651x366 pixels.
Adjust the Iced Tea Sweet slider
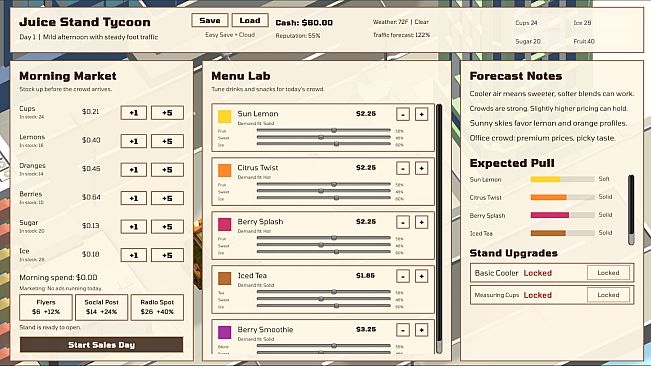(x=324, y=299)
